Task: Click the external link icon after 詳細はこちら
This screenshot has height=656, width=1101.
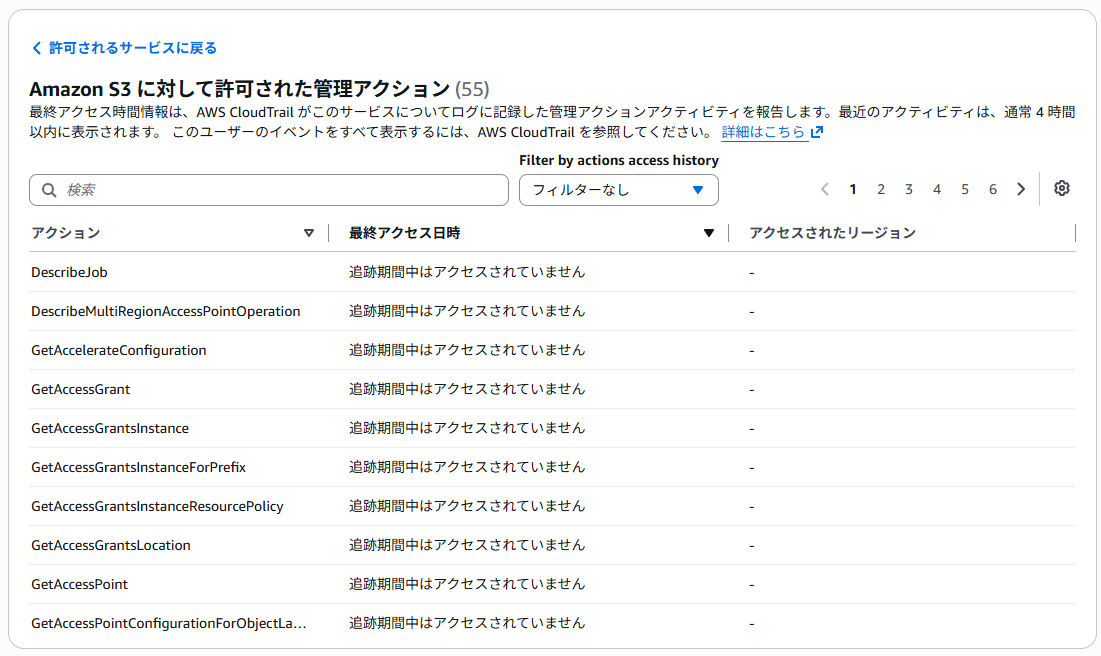Action: [x=817, y=132]
